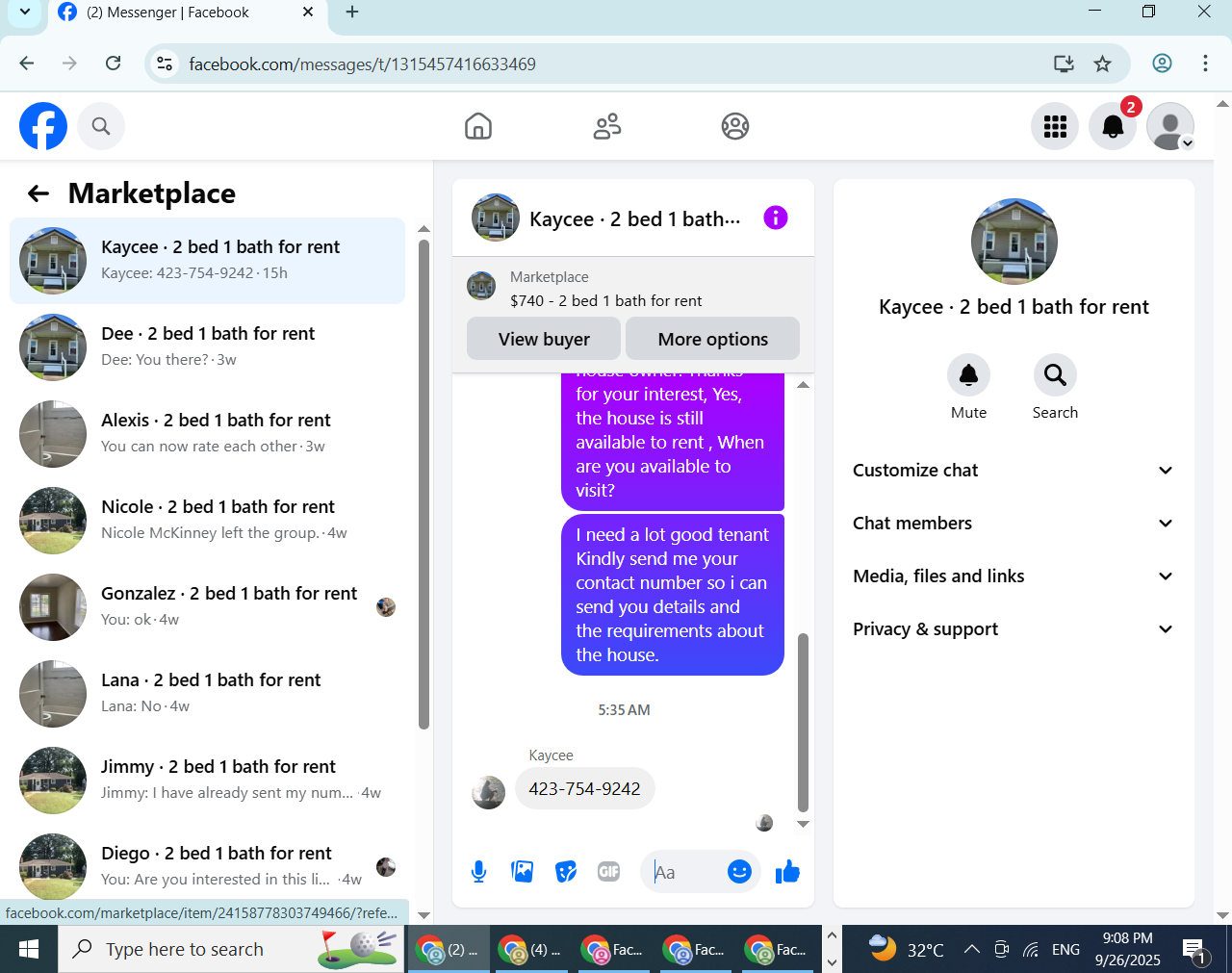Go to the Home feed icon
Screen dimensions: 1232x973
pyautogui.click(x=478, y=126)
